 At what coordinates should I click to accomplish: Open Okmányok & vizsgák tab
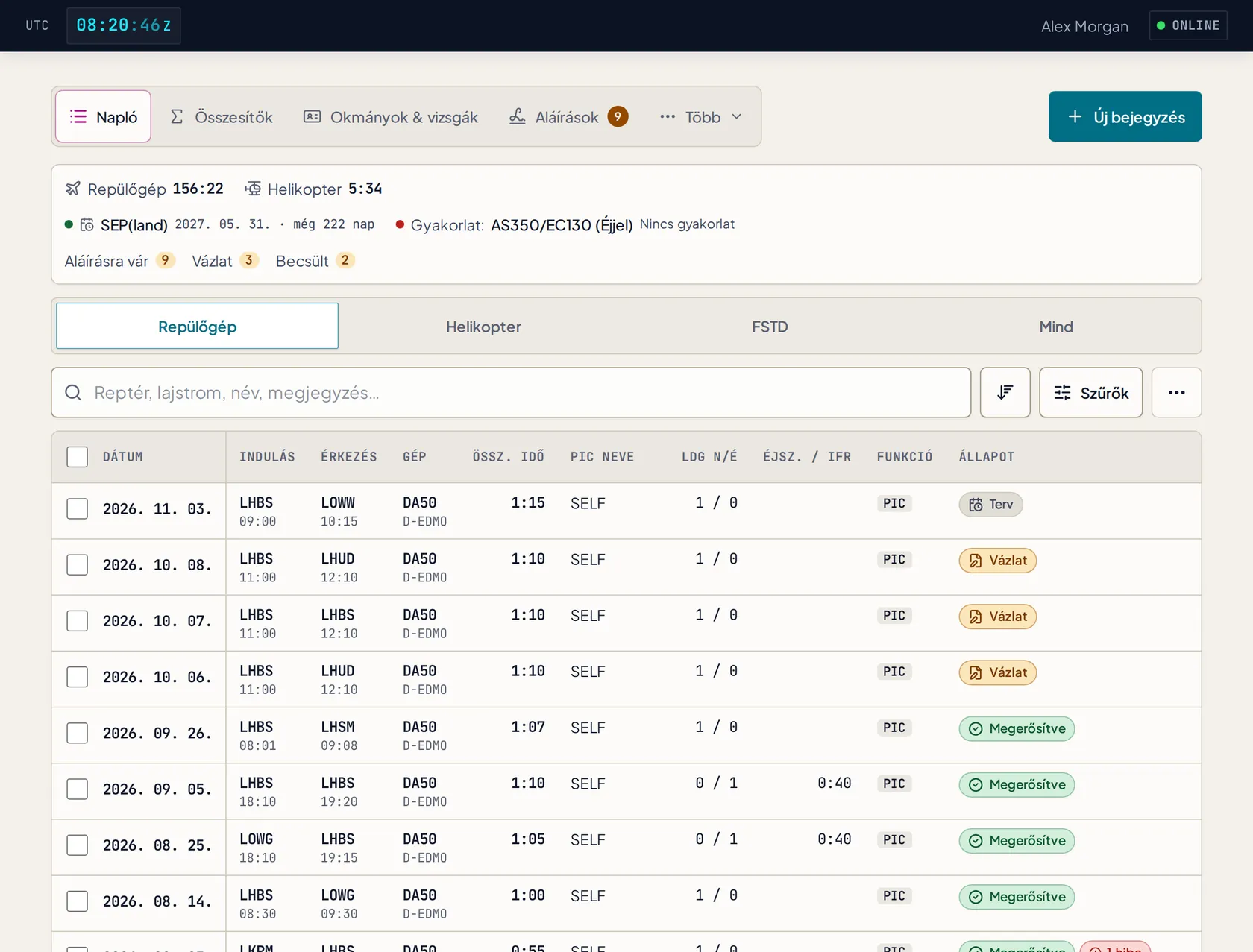pyautogui.click(x=391, y=117)
